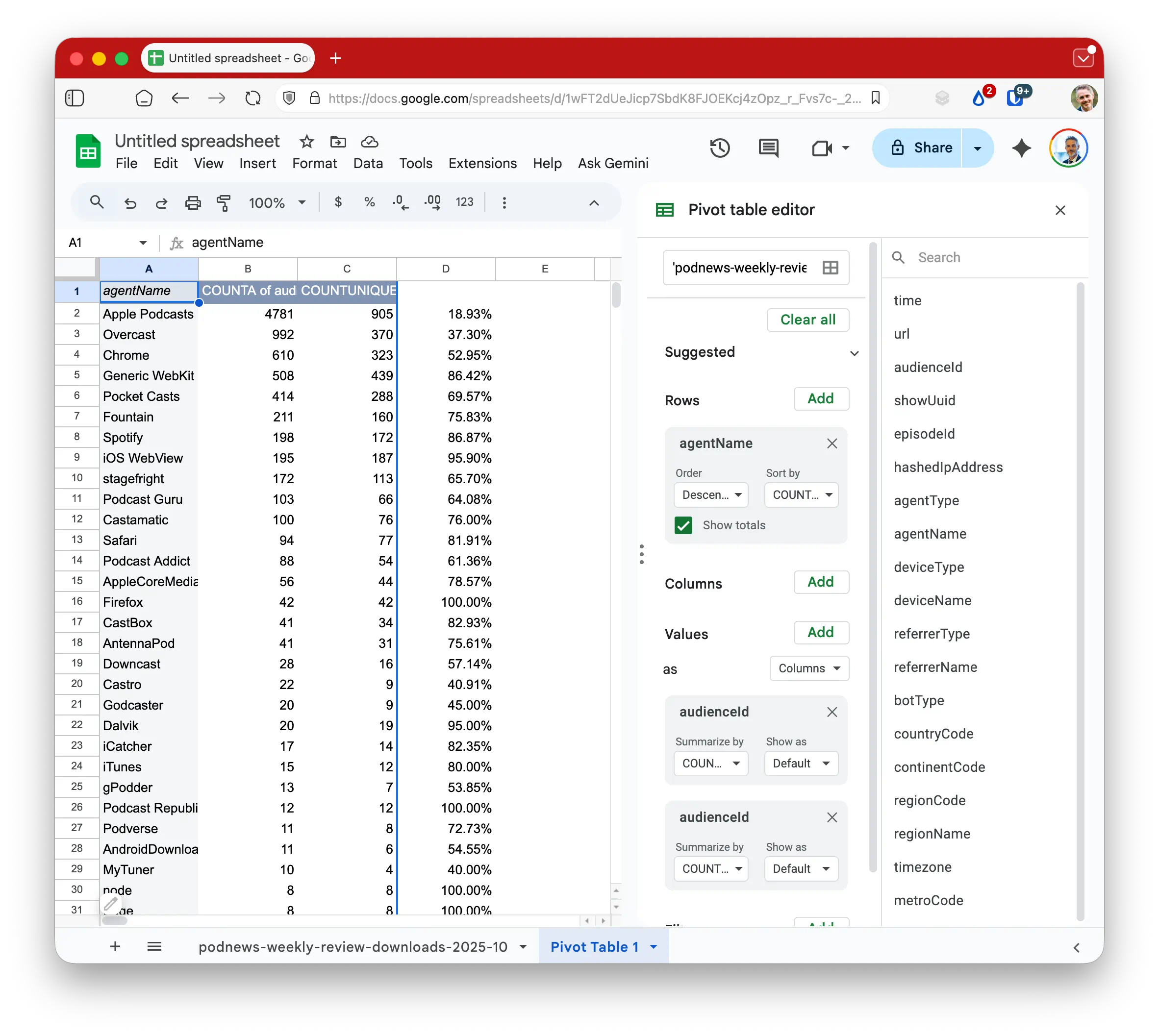Open version history clock icon
This screenshot has height=1036, width=1159.
click(x=719, y=148)
